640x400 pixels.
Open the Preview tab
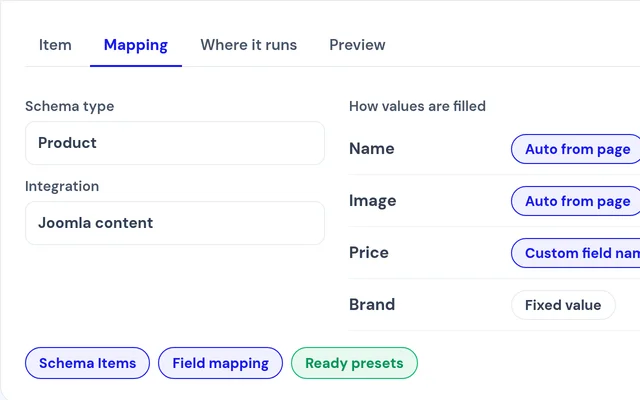357,45
